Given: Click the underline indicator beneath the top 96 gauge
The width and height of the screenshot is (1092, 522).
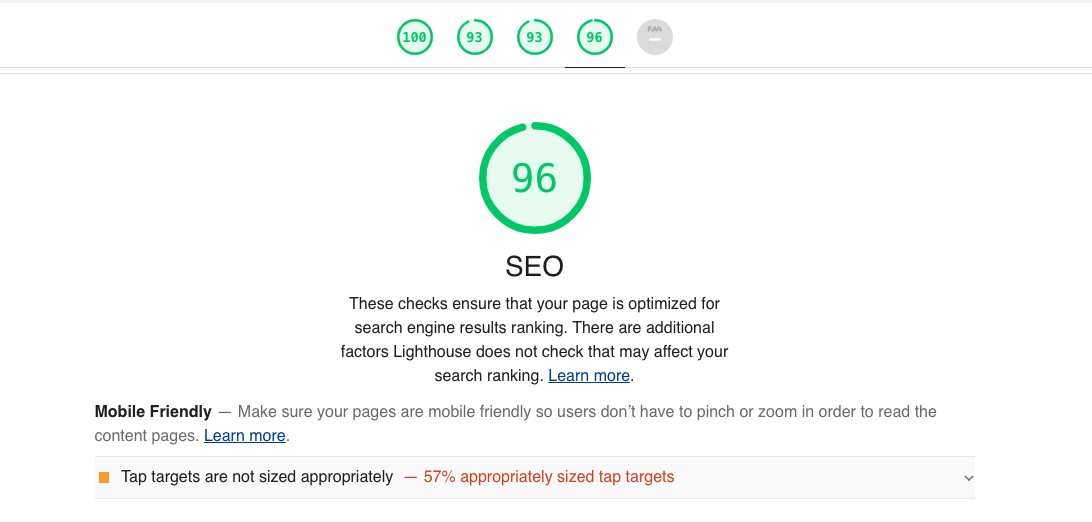Looking at the screenshot, I should point(595,68).
